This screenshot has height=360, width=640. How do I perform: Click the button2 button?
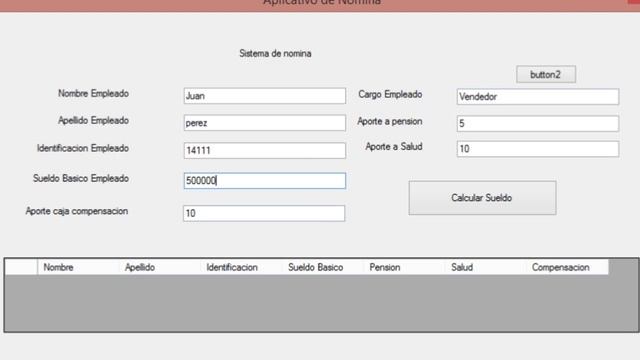[546, 74]
